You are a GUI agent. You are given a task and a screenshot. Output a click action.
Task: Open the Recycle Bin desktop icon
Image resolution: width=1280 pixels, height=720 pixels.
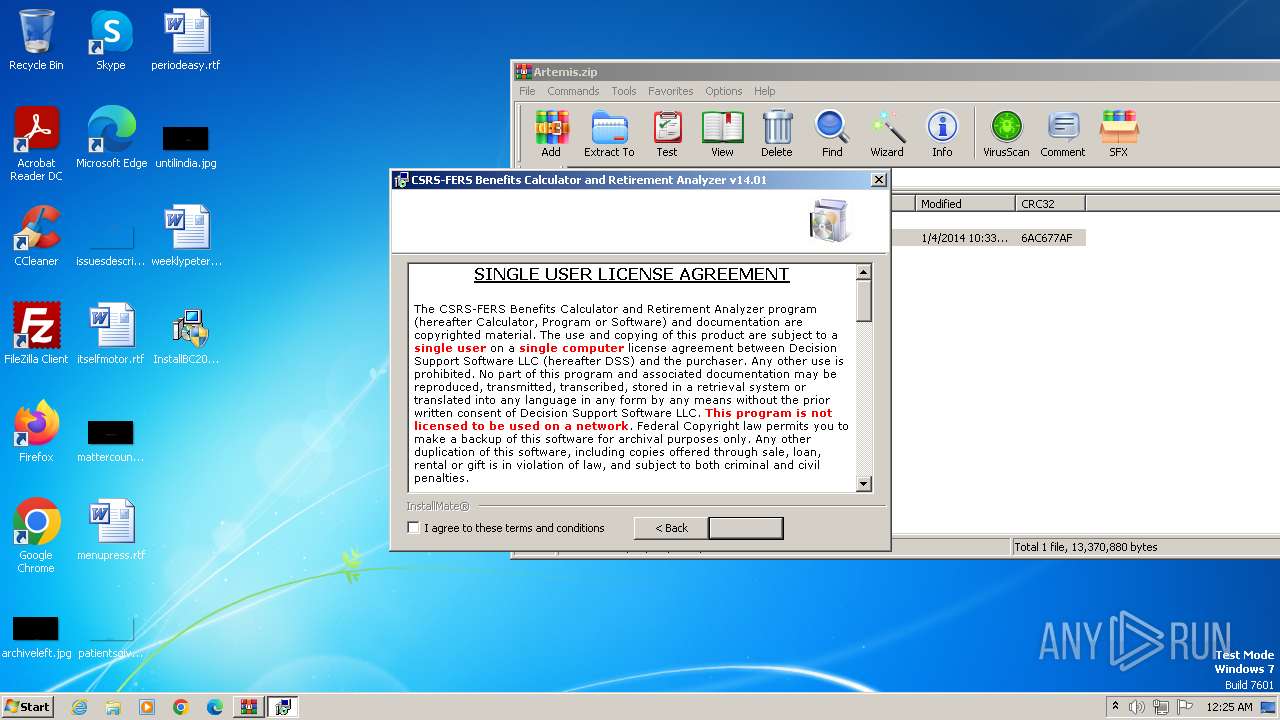[x=36, y=40]
